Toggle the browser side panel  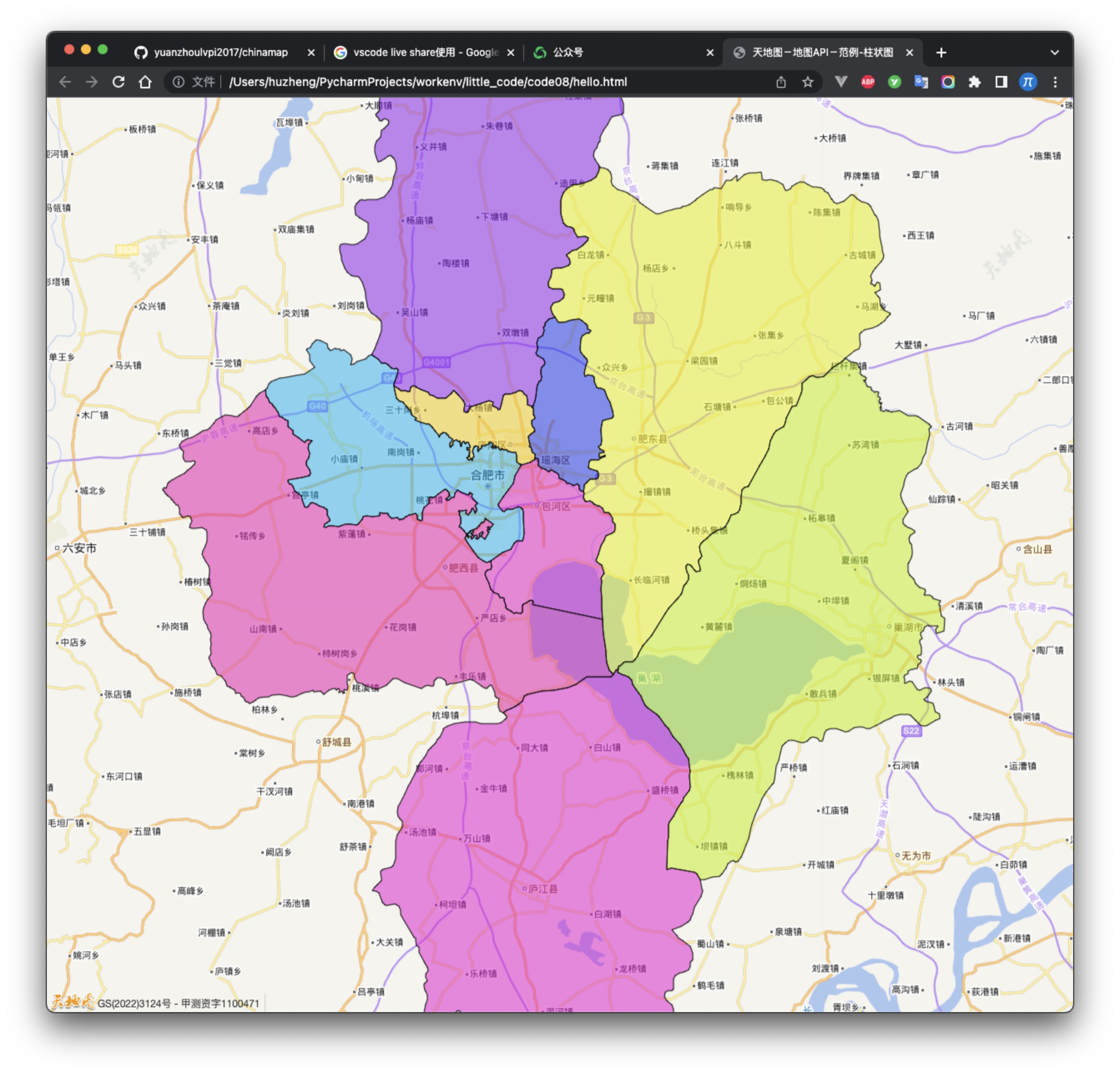tap(1001, 82)
